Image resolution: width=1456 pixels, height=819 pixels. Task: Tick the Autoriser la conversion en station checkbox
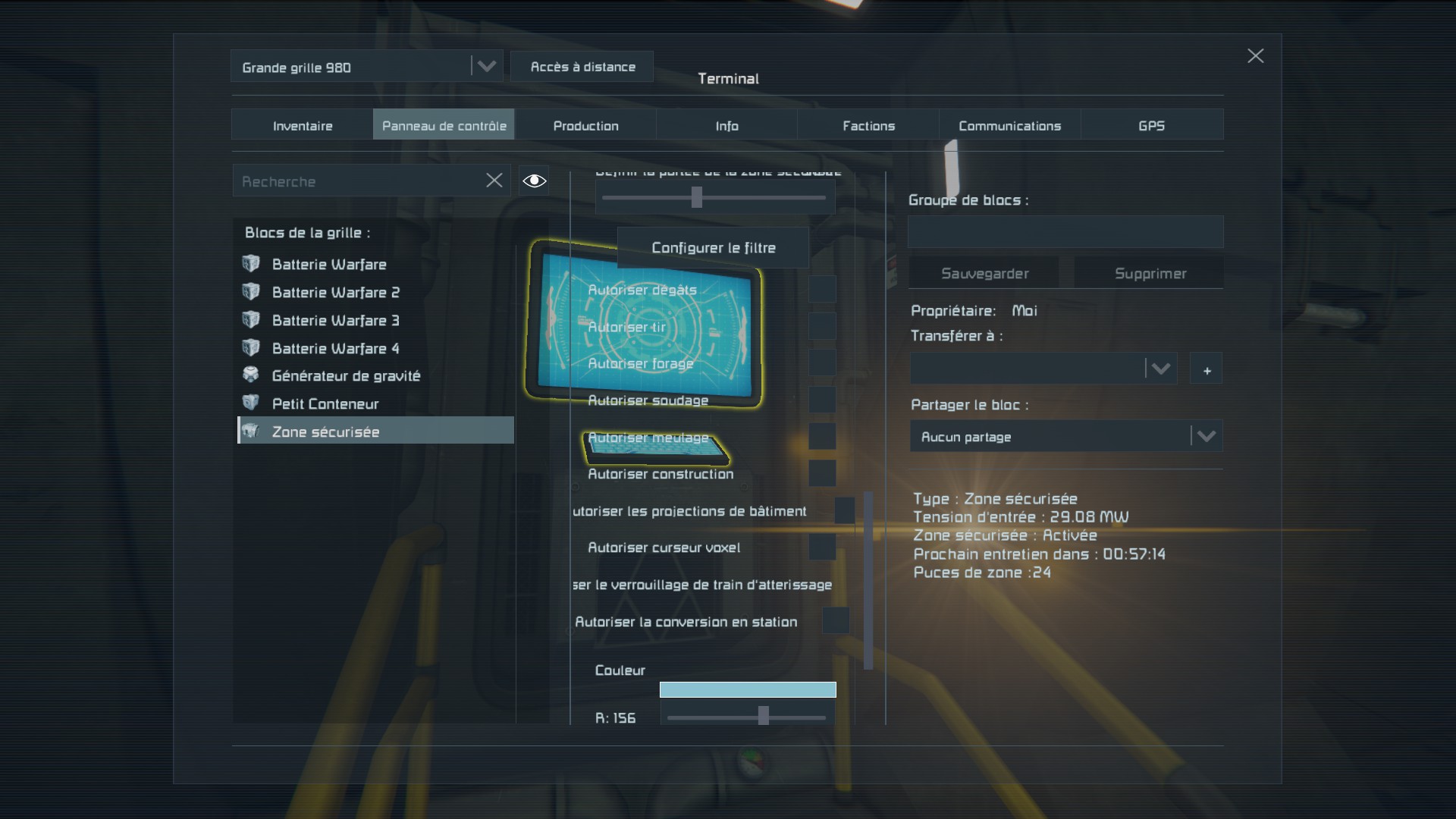(836, 621)
